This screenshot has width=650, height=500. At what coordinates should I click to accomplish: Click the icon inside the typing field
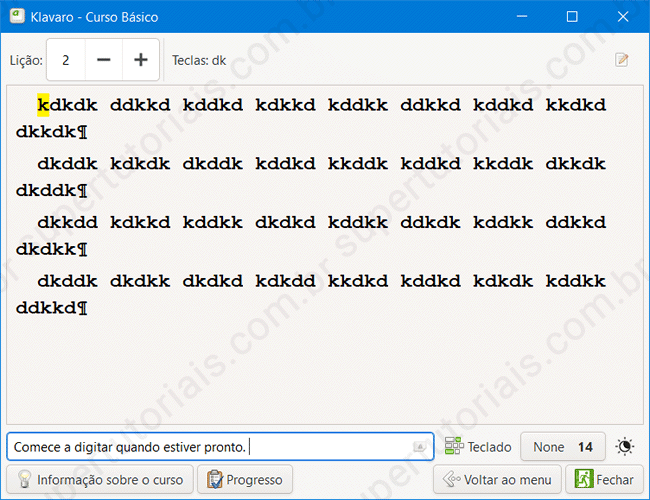[x=420, y=447]
